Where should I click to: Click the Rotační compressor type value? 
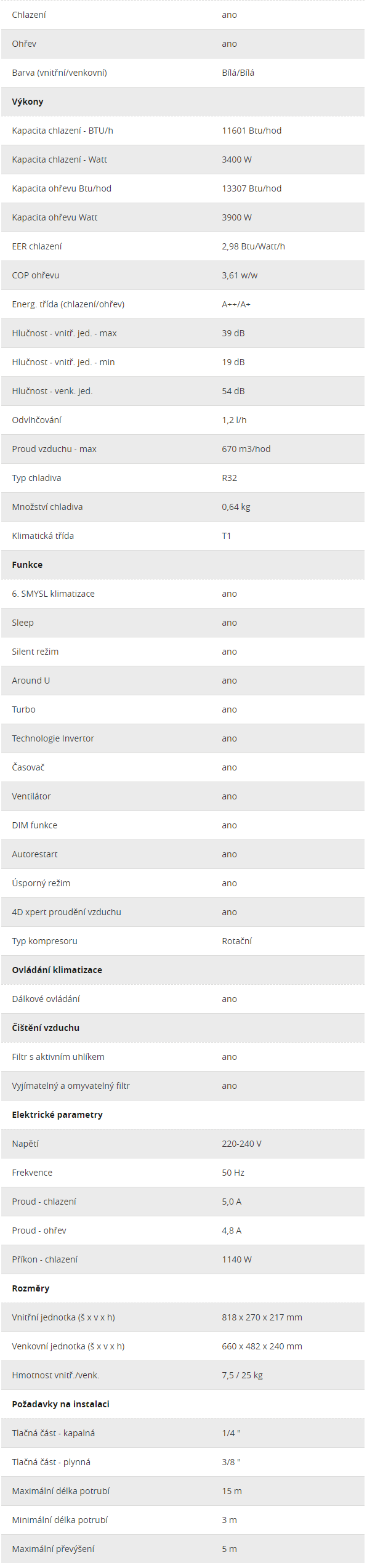click(236, 941)
